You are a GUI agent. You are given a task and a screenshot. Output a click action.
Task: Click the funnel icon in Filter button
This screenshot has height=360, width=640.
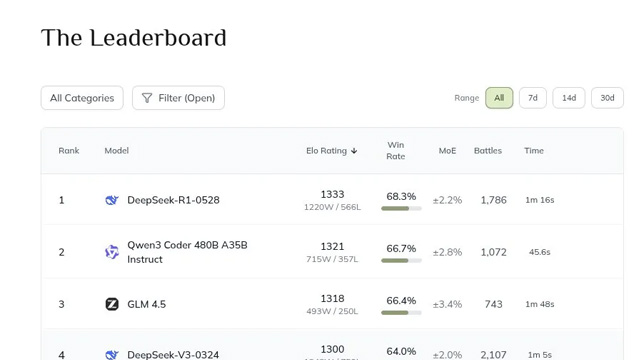click(147, 98)
